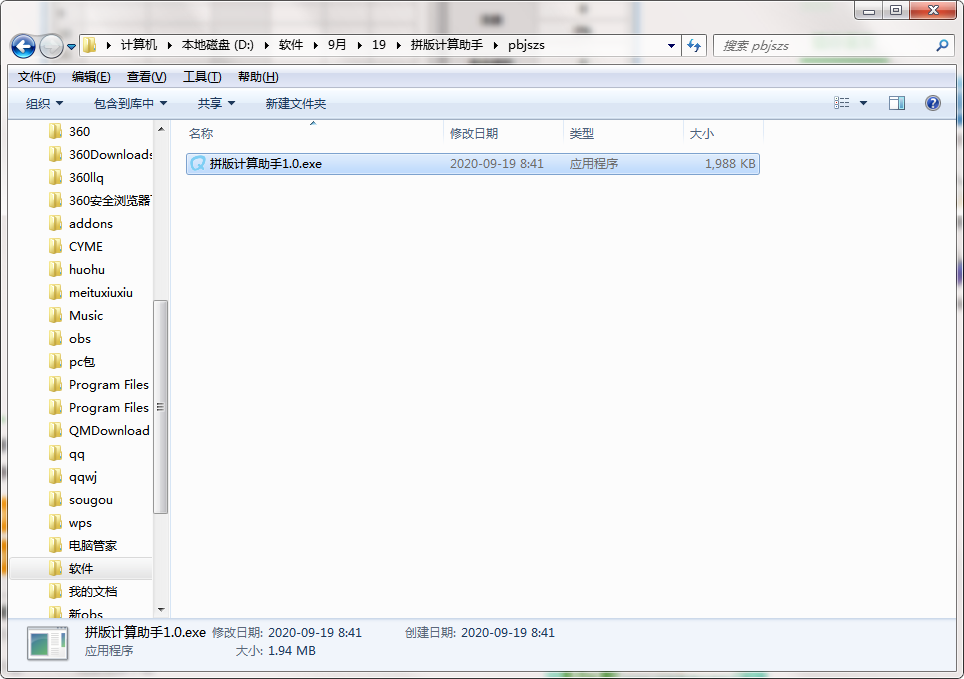Open the 查看(V) menu

tap(146, 77)
